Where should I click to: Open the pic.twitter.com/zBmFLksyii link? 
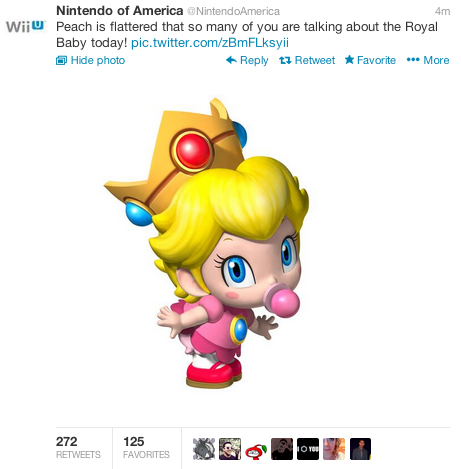click(210, 43)
